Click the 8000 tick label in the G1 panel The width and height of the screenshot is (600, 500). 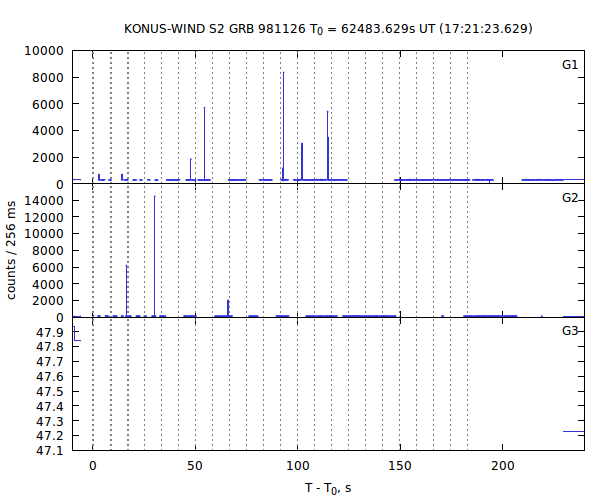pos(48,78)
